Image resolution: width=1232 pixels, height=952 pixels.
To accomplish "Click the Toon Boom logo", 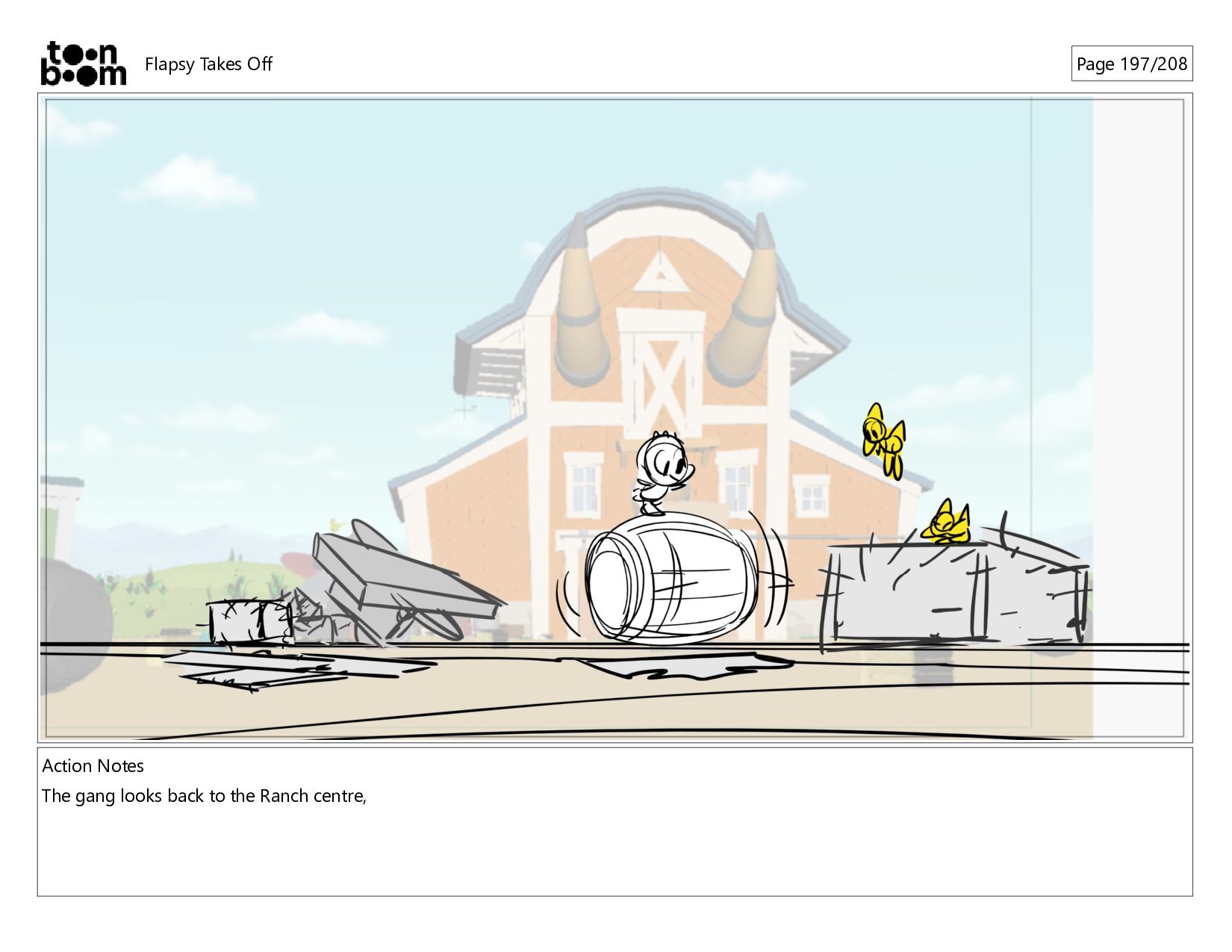I will point(83,63).
